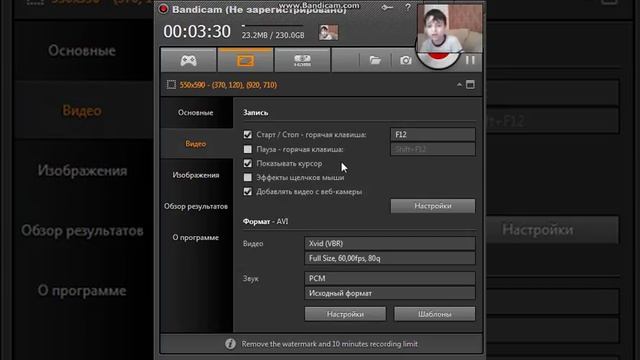The image size is (640, 360).
Task: Open the Основные tab
Action: (x=196, y=113)
